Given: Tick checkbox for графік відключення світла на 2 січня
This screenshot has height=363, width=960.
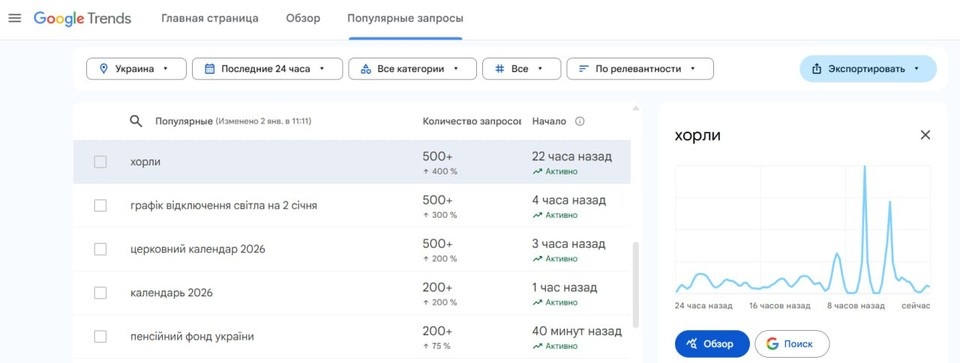Looking at the screenshot, I should pos(100,206).
